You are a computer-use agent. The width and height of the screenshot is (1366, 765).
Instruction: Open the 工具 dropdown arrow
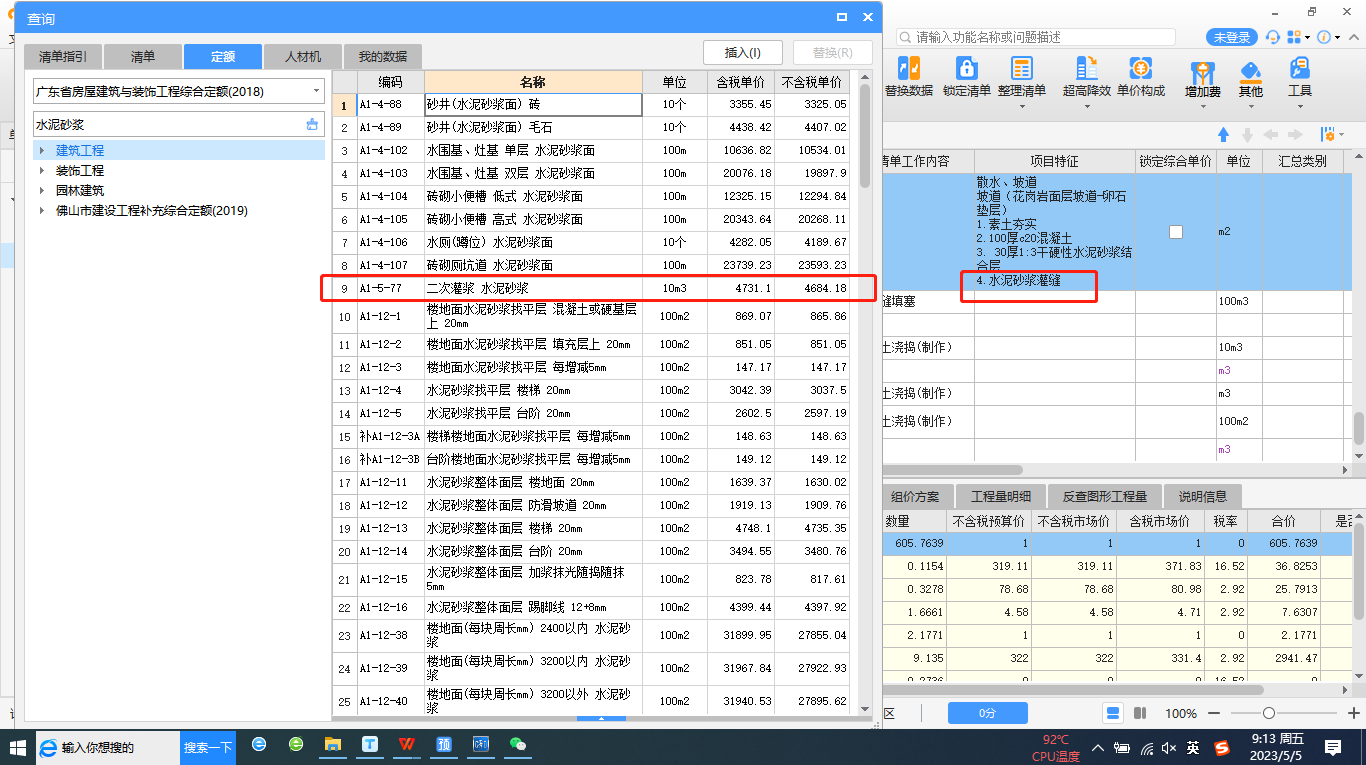(x=1300, y=106)
